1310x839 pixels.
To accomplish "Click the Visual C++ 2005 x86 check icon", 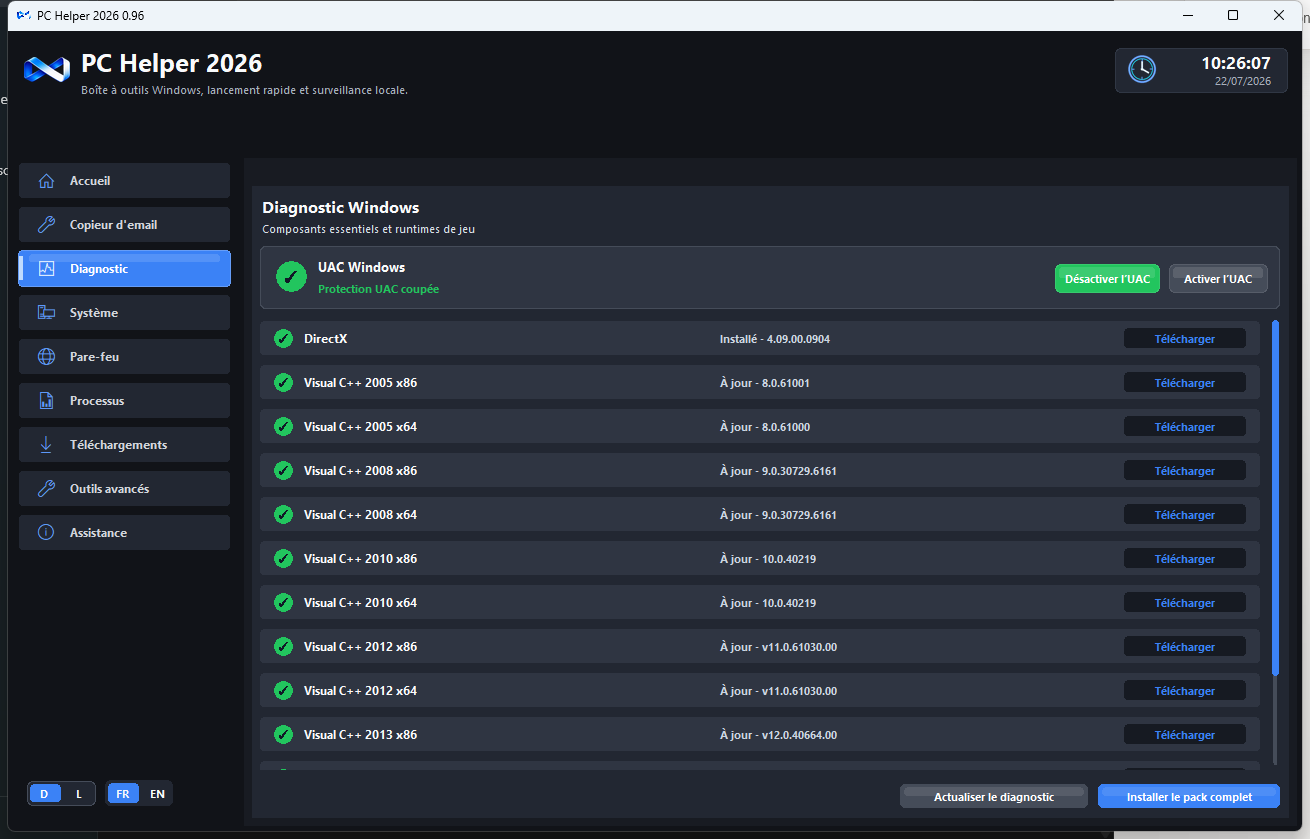I will (283, 382).
